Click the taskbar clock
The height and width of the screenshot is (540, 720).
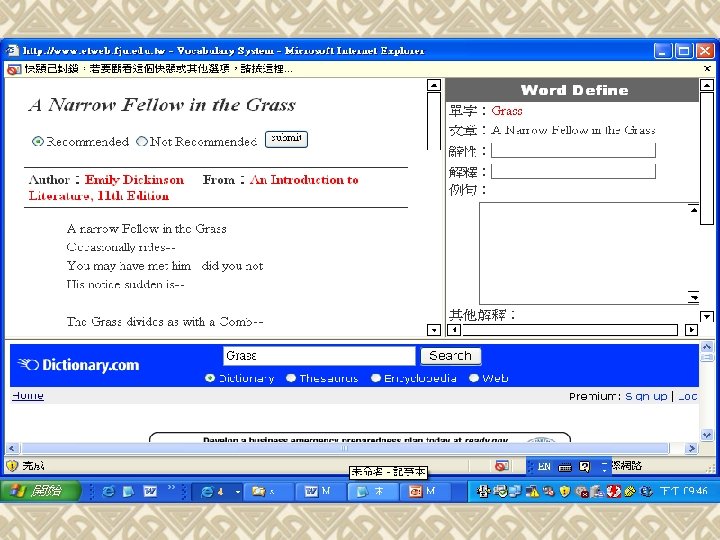tap(684, 491)
